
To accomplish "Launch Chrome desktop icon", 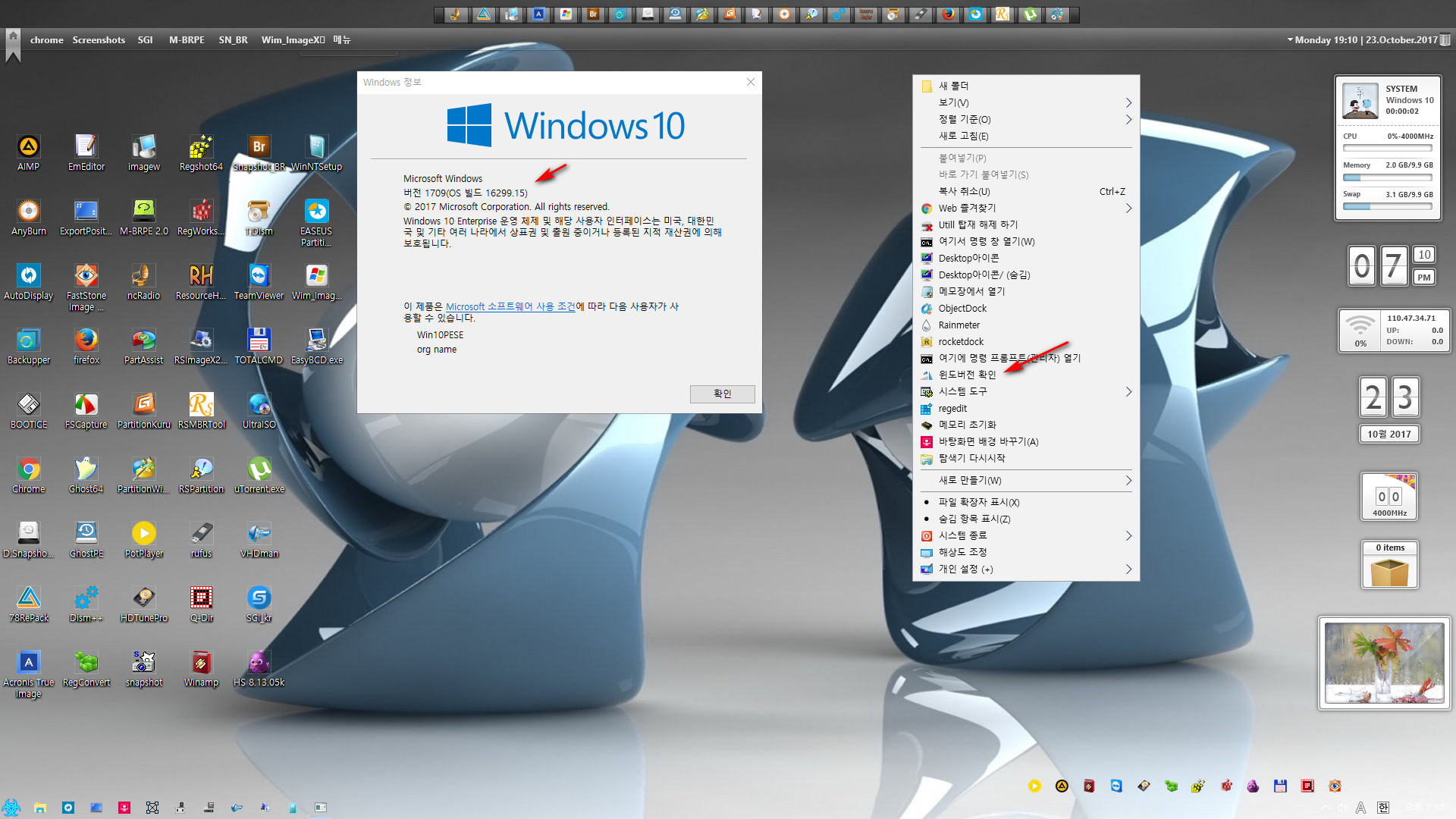I will (x=28, y=475).
